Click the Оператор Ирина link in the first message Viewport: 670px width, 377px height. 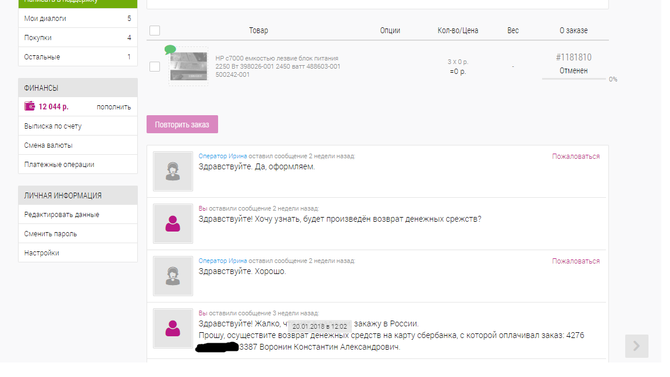223,156
